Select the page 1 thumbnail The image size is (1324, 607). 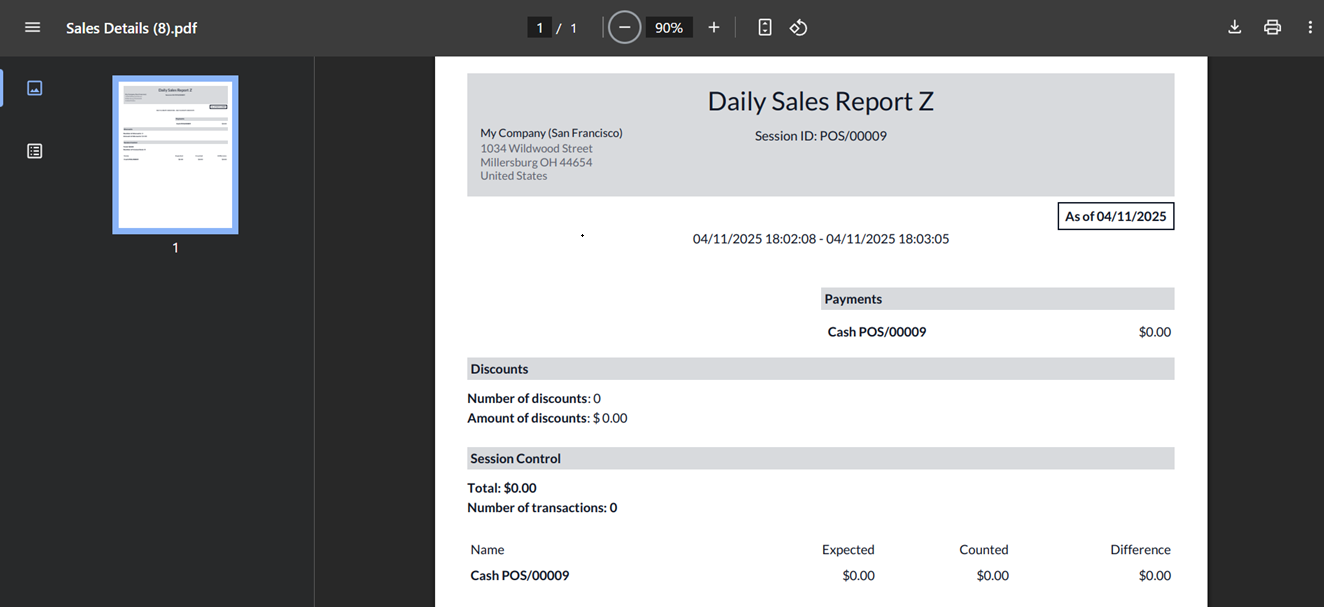tap(175, 155)
